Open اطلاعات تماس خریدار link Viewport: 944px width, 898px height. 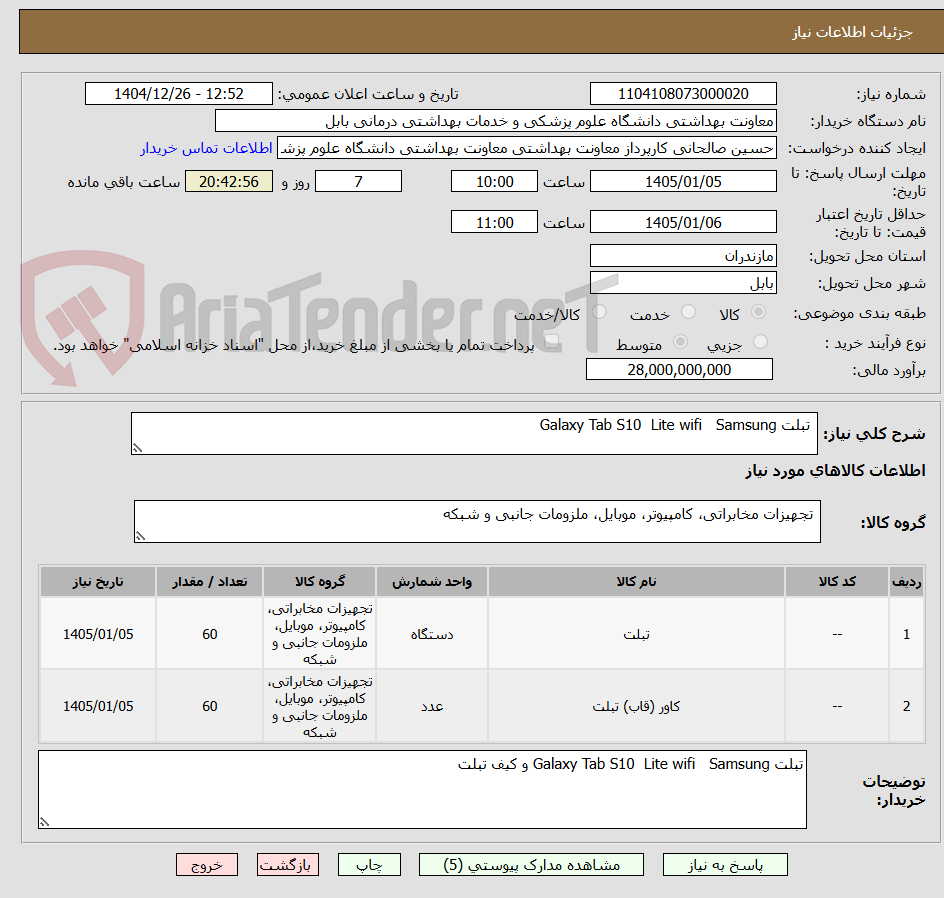click(206, 148)
